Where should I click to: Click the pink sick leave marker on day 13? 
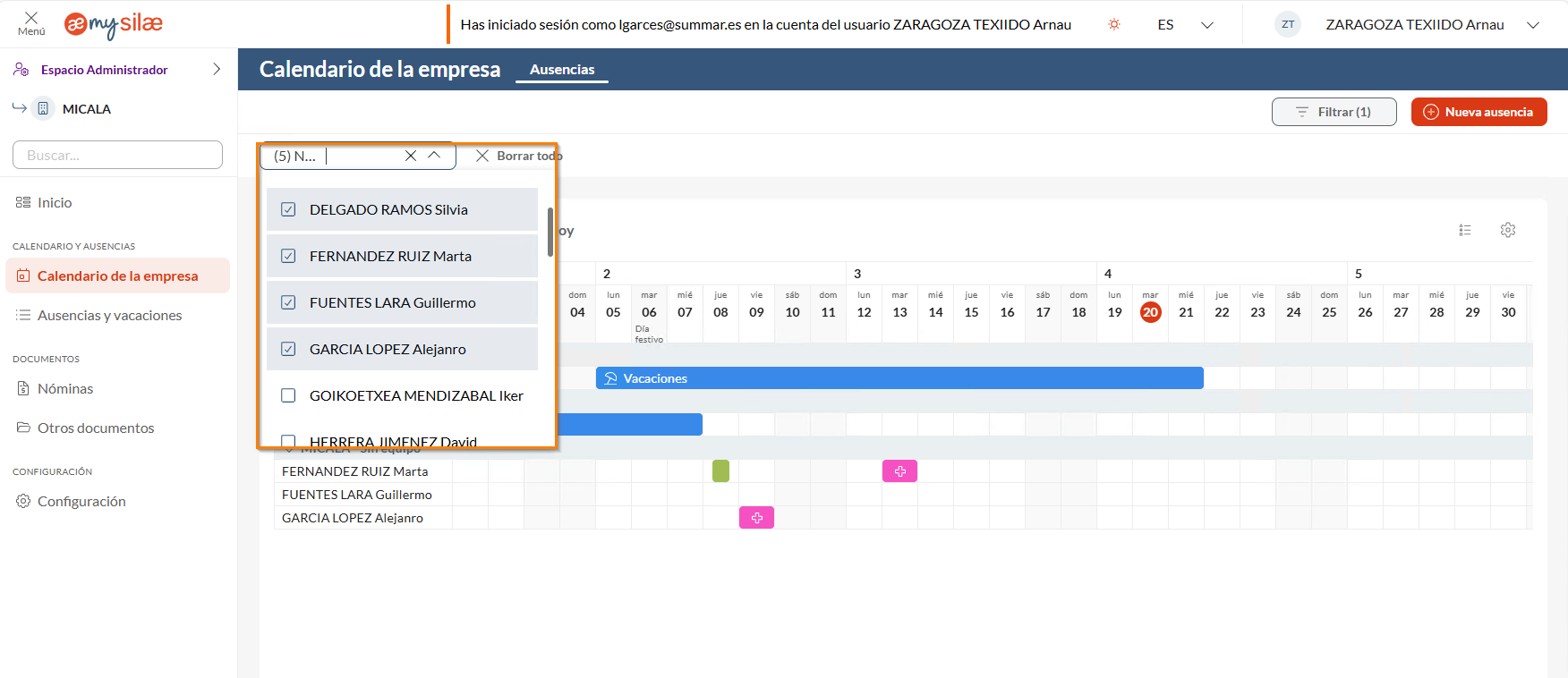click(899, 471)
